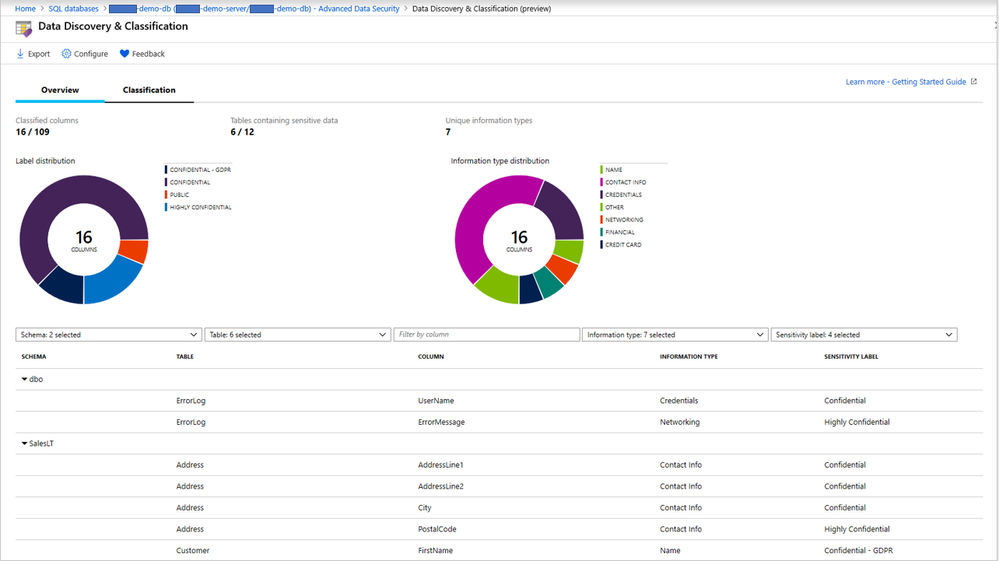
Task: Click the TABLE column header
Action: point(185,357)
